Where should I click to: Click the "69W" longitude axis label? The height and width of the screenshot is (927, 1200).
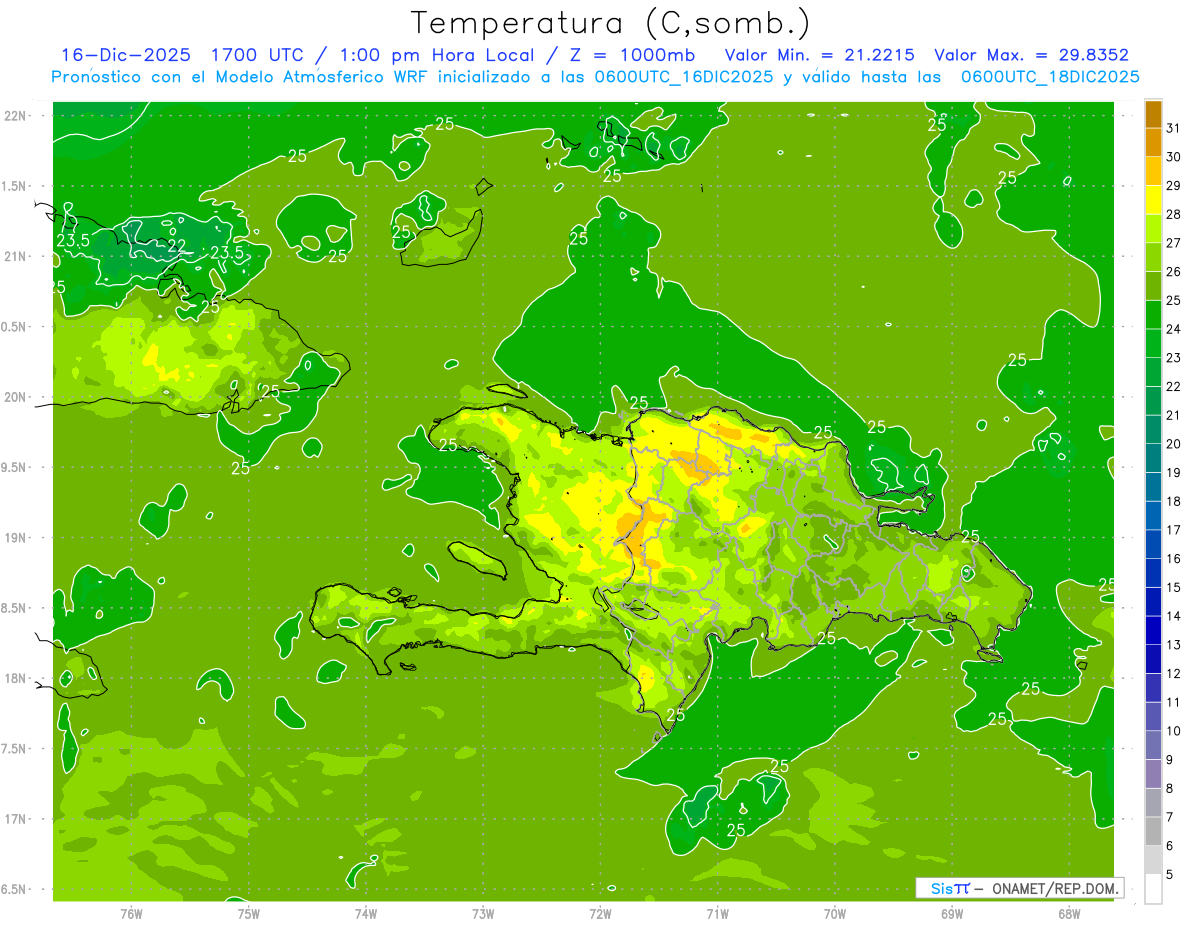pos(952,913)
